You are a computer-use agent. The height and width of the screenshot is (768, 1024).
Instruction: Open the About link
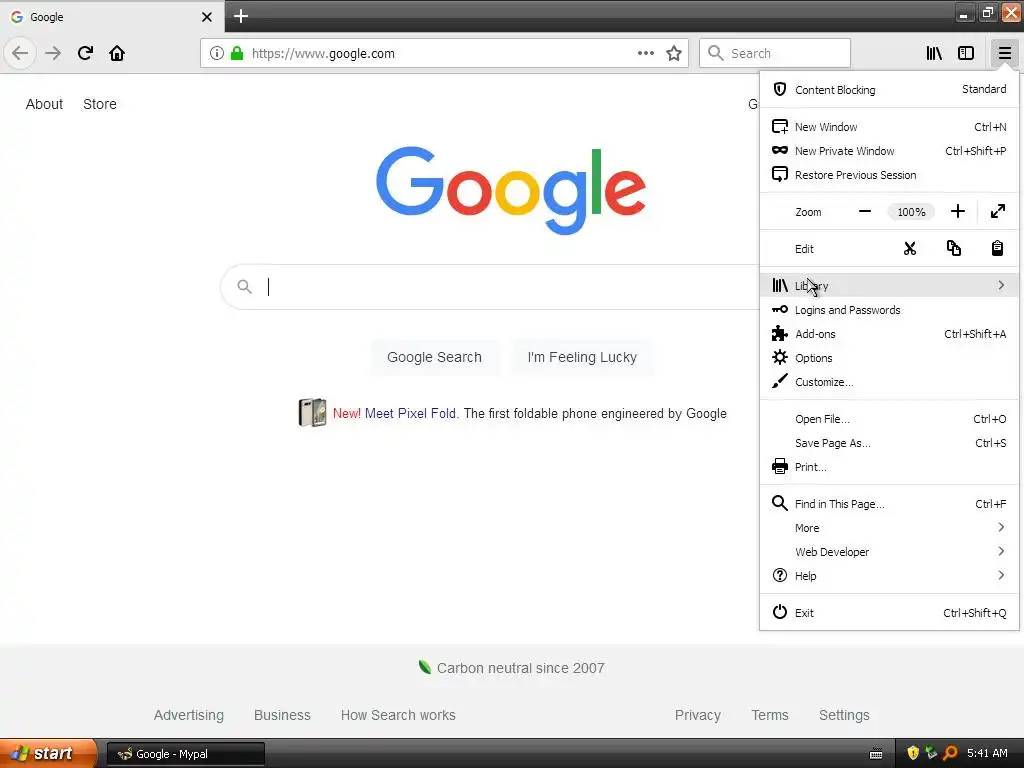44,104
